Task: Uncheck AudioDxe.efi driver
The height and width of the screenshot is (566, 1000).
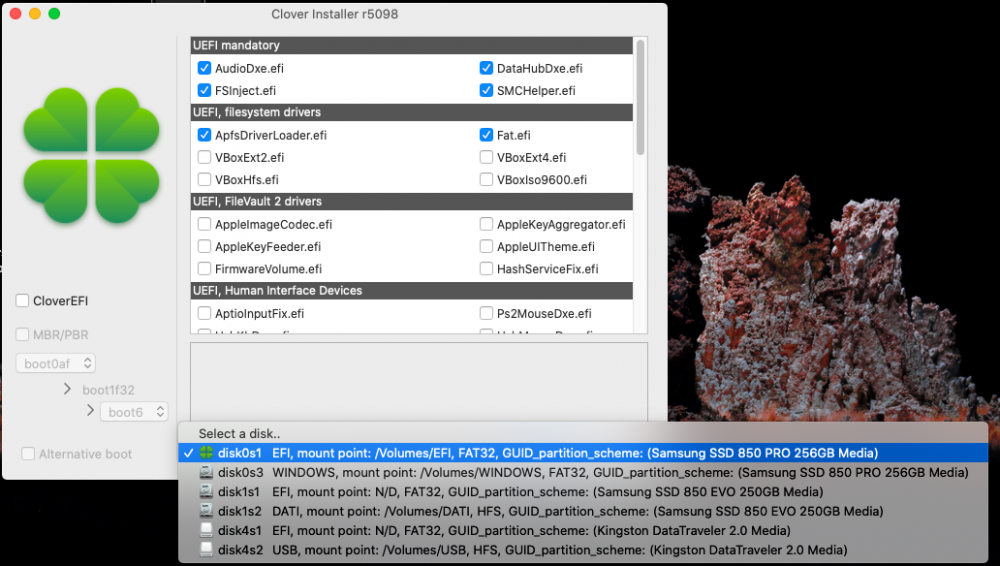Action: (x=204, y=68)
